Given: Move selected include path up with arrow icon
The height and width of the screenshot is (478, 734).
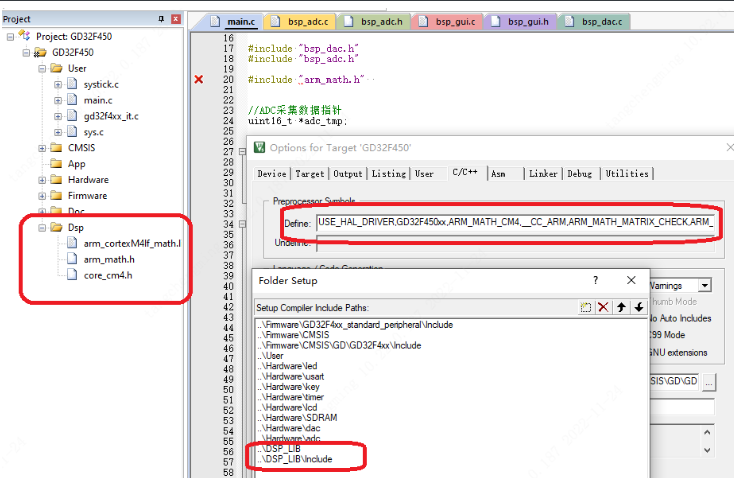Looking at the screenshot, I should point(621,308).
